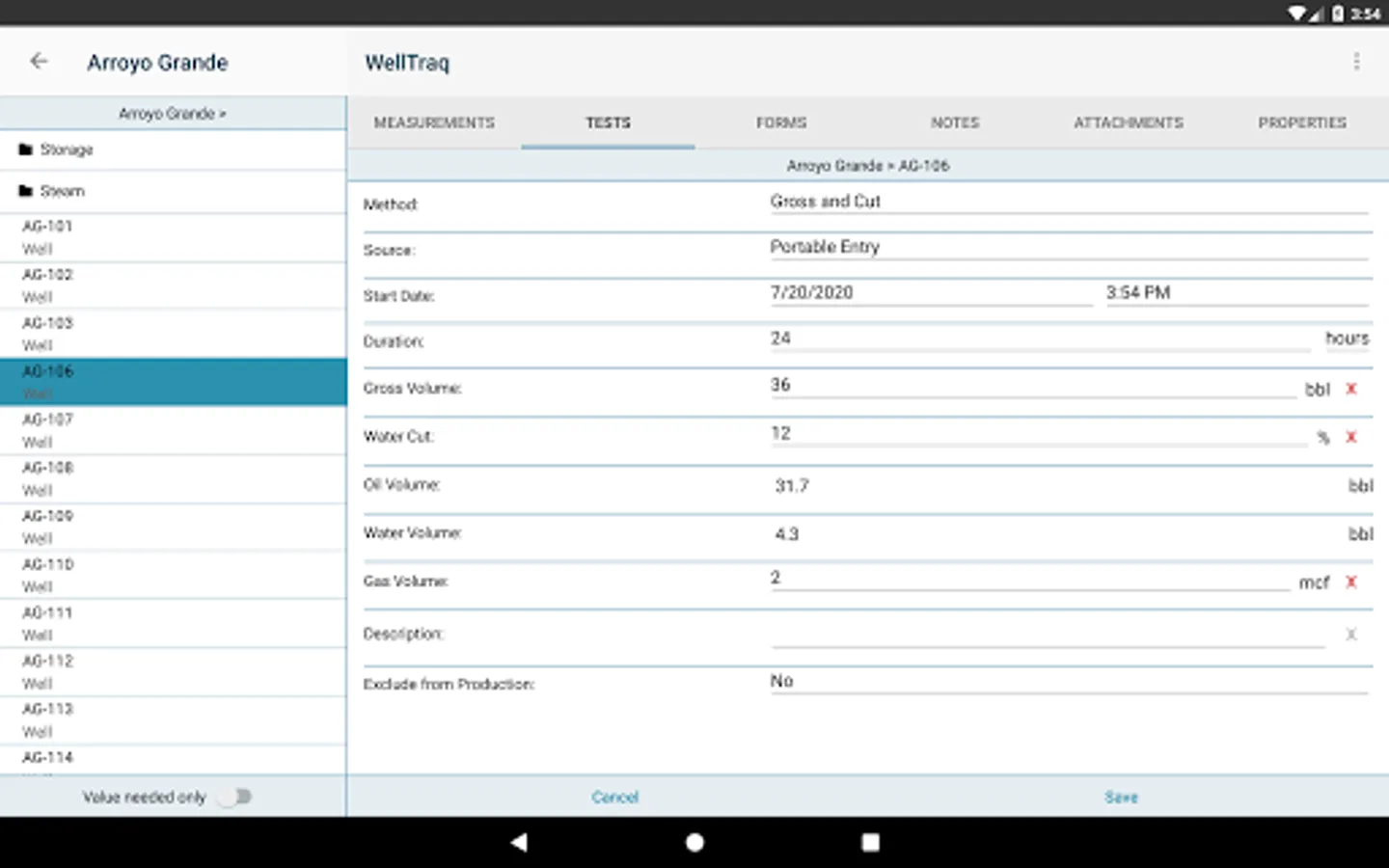This screenshot has width=1389, height=868.
Task: Clear the Gross Volume value with red X
Action: tap(1351, 389)
